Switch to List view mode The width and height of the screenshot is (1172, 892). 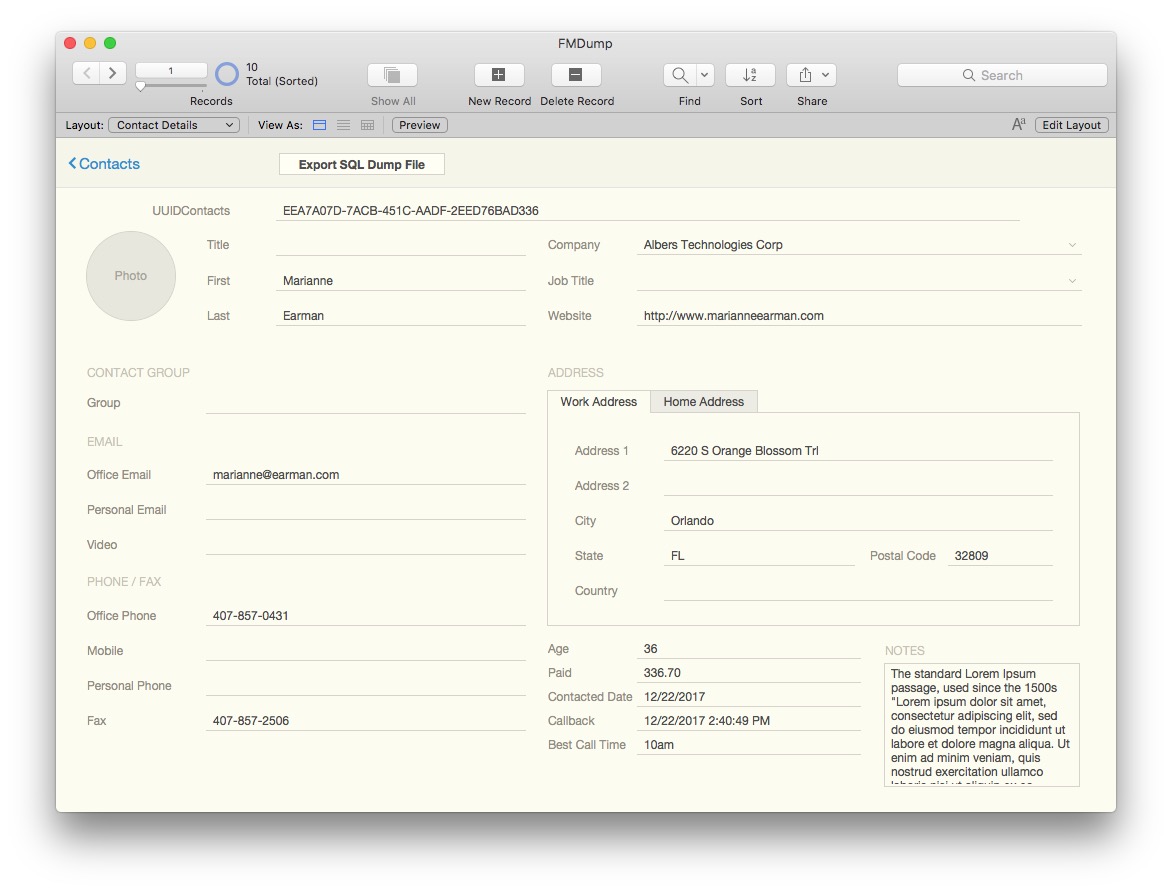pos(344,125)
